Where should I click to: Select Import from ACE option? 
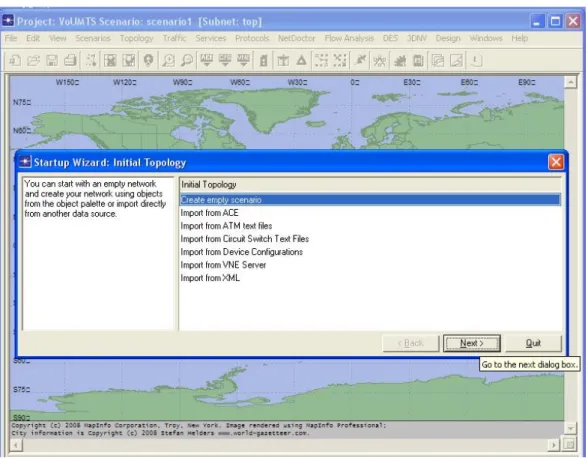tap(209, 213)
